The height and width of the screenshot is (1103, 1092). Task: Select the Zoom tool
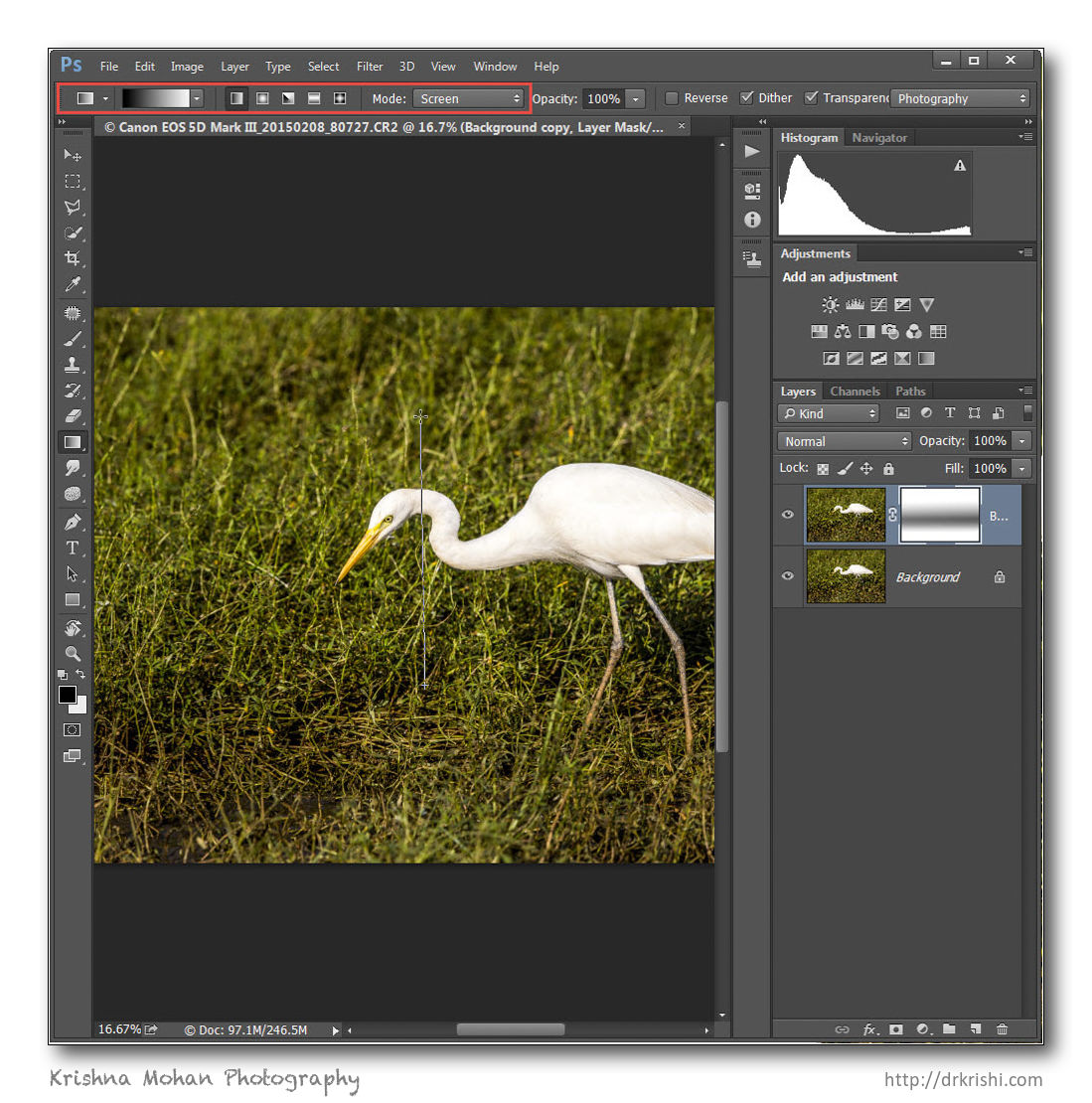pos(72,653)
